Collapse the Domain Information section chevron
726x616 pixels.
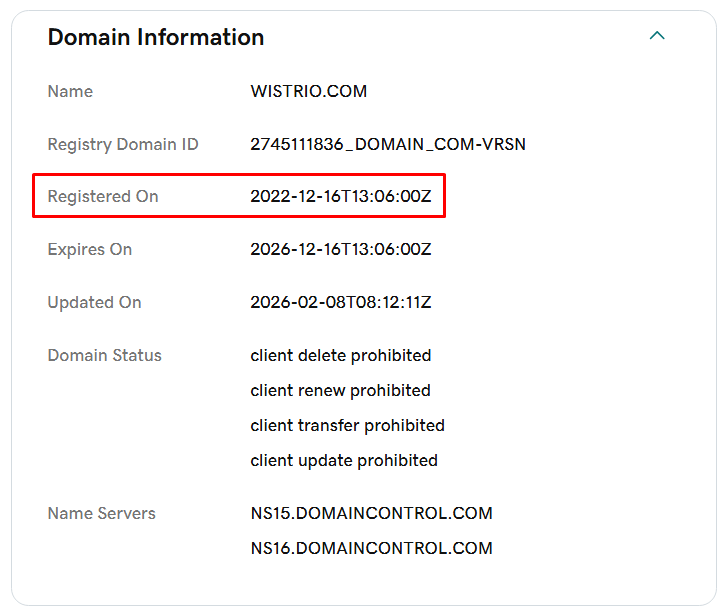[x=657, y=36]
